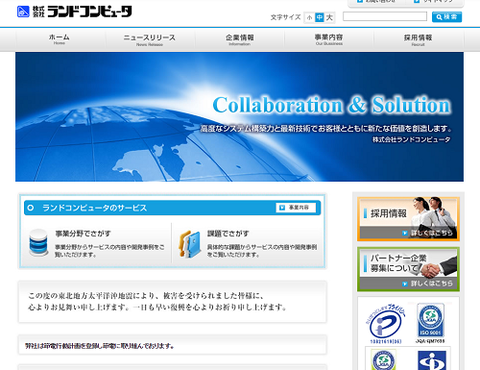480x370 pixels.
Task: Click the database icon for 事業分野でさがす
Action: [x=38, y=242]
